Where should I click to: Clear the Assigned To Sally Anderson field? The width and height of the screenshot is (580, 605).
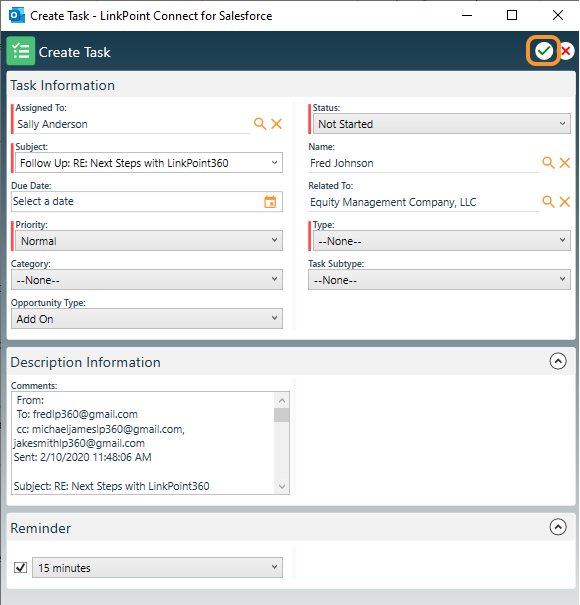(276, 124)
